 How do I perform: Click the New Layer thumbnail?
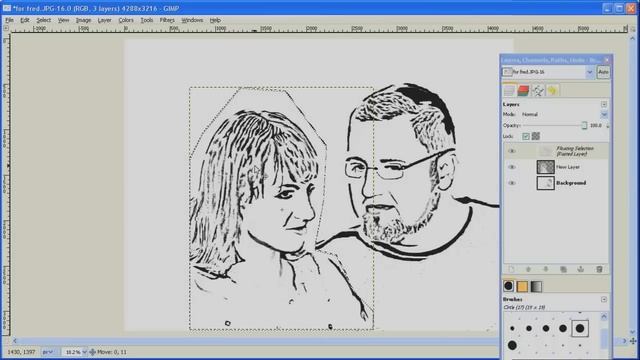(545, 167)
